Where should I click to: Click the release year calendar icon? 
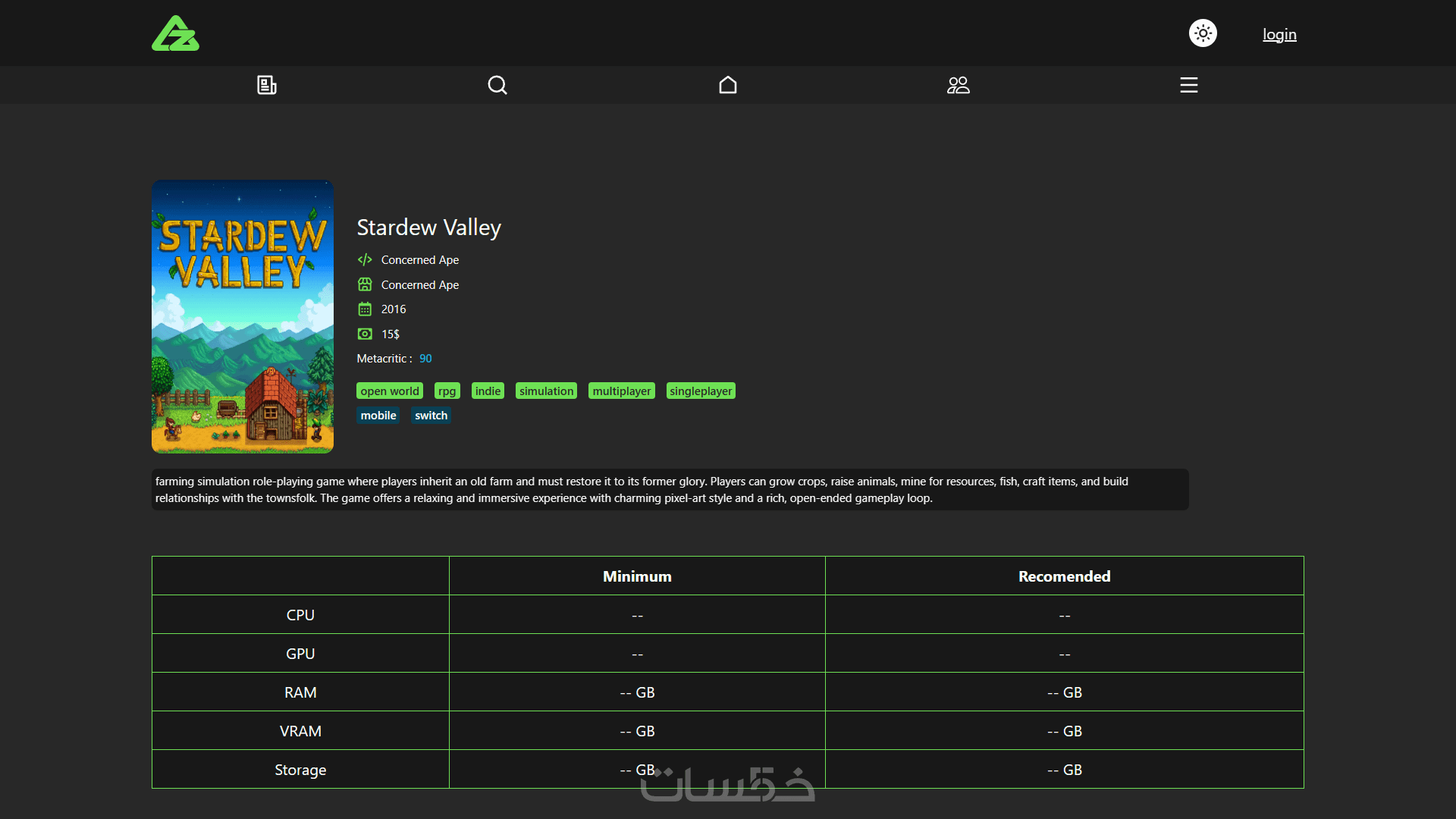coord(365,309)
